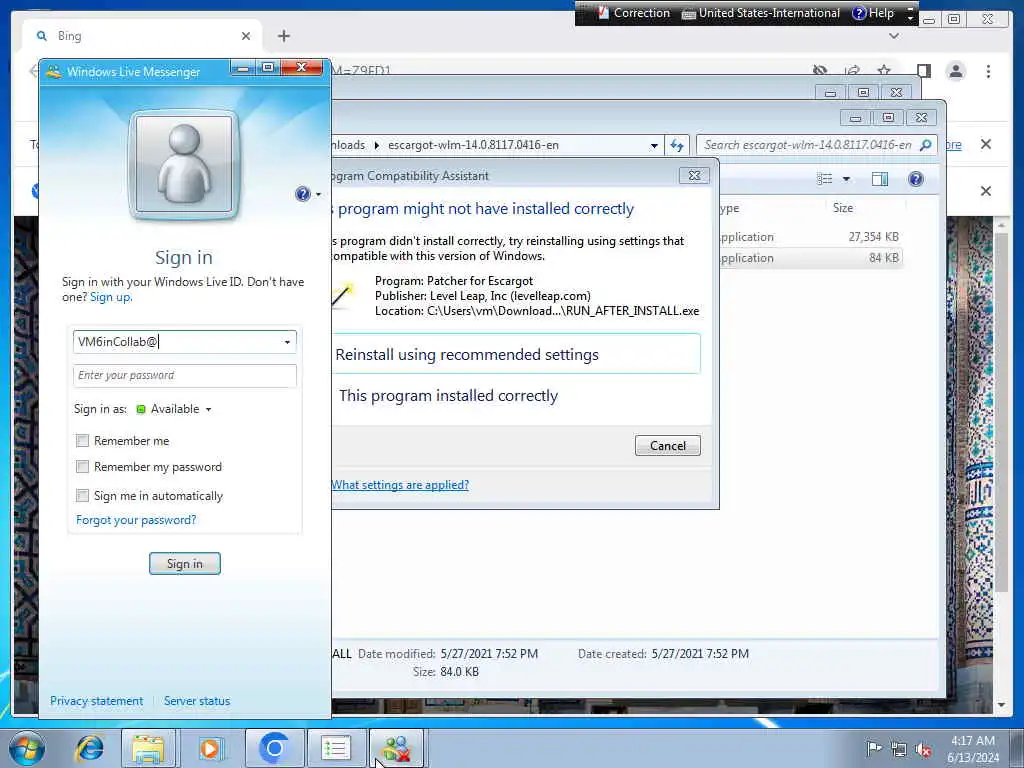Click the Correction toolbar item
This screenshot has width=1024, height=768.
pyautogui.click(x=633, y=13)
